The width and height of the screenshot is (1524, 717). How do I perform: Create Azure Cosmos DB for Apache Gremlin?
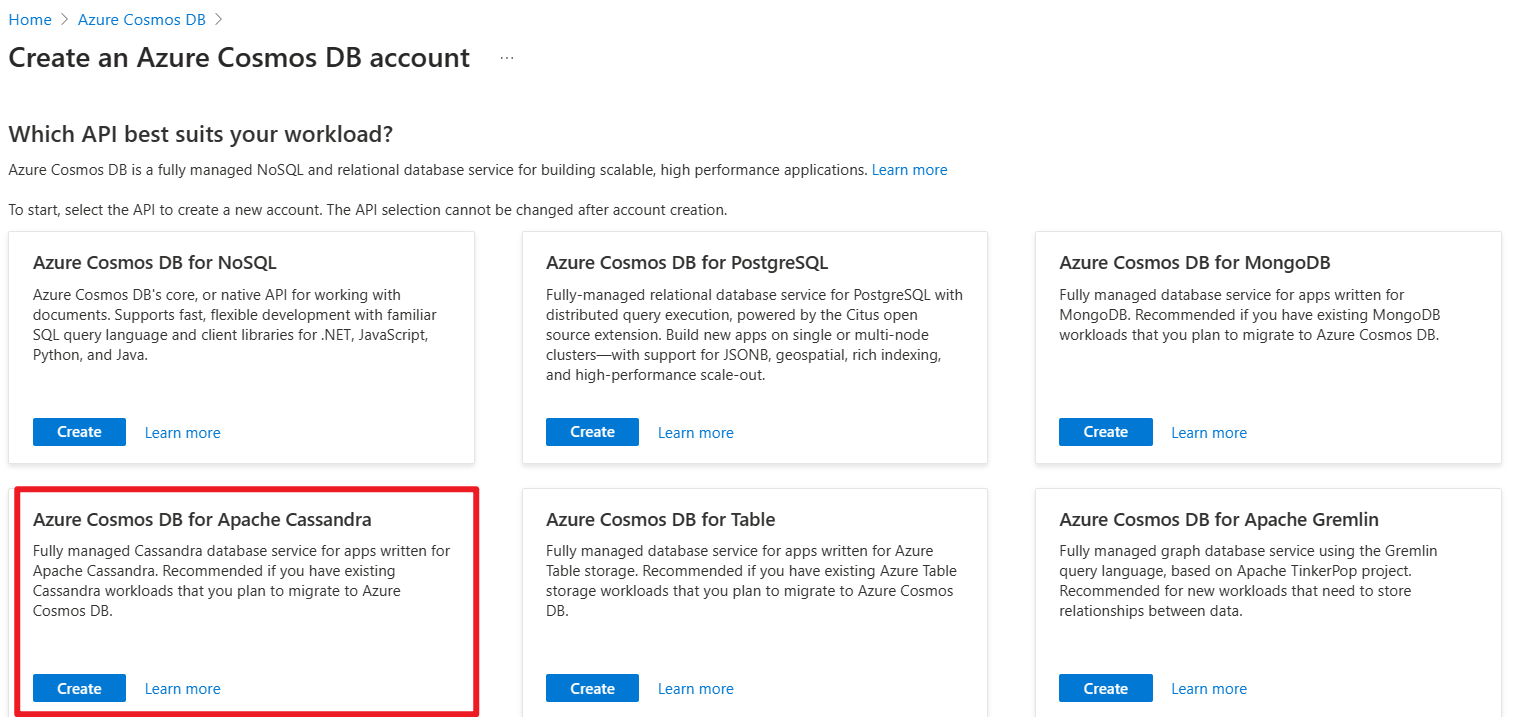1105,688
